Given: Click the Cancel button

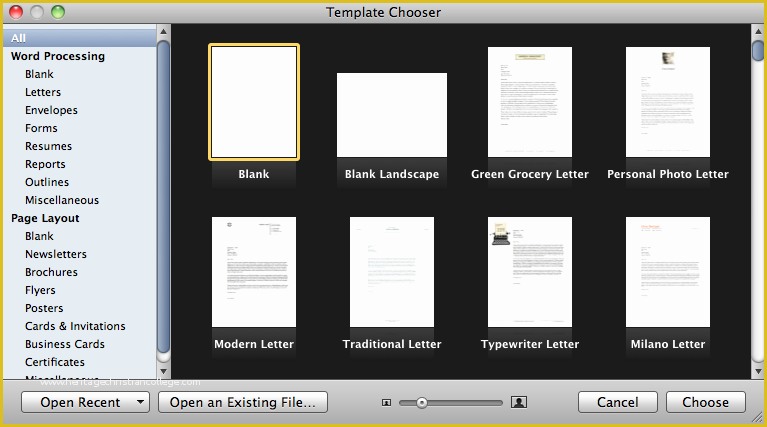Looking at the screenshot, I should click(617, 402).
